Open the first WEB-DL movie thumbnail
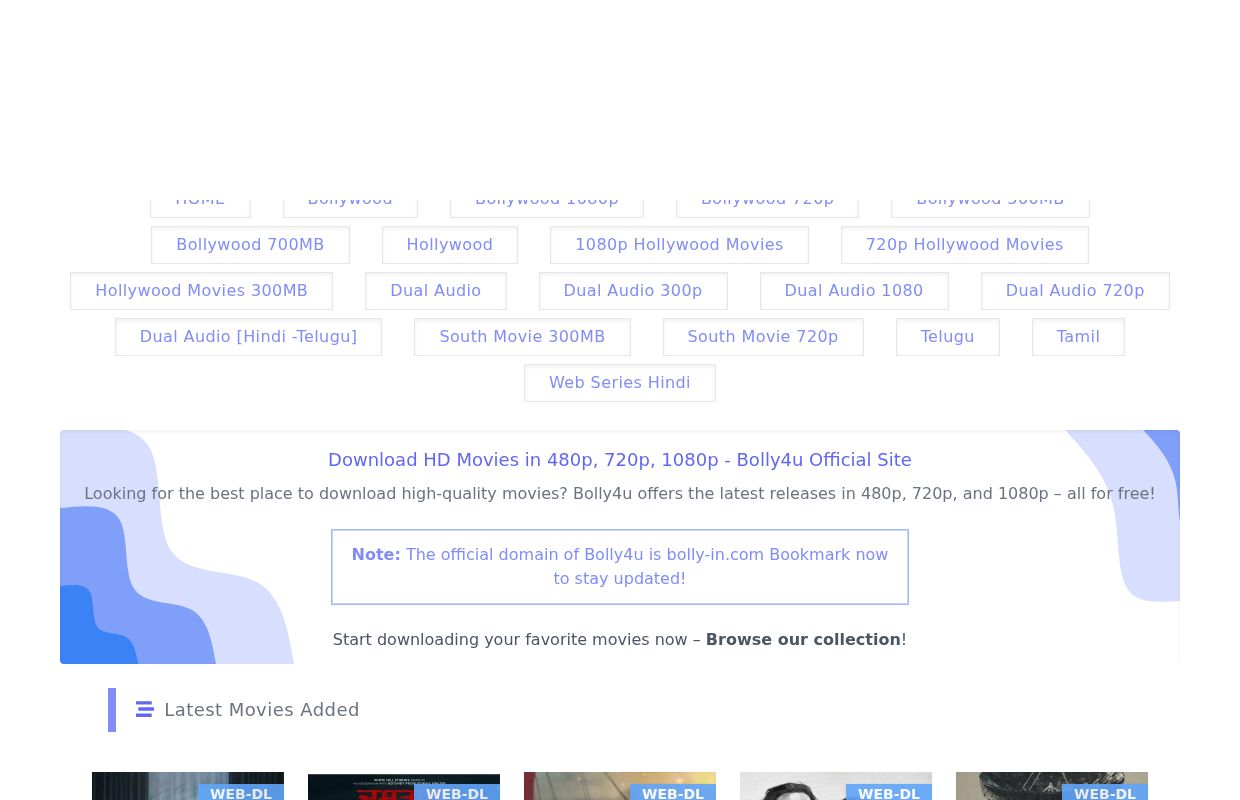This screenshot has height=800, width=1240. 188,786
